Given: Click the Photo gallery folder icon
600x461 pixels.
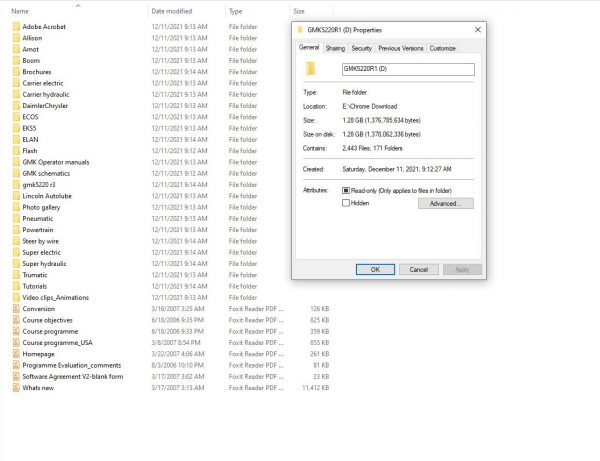Looking at the screenshot, I should [16, 207].
